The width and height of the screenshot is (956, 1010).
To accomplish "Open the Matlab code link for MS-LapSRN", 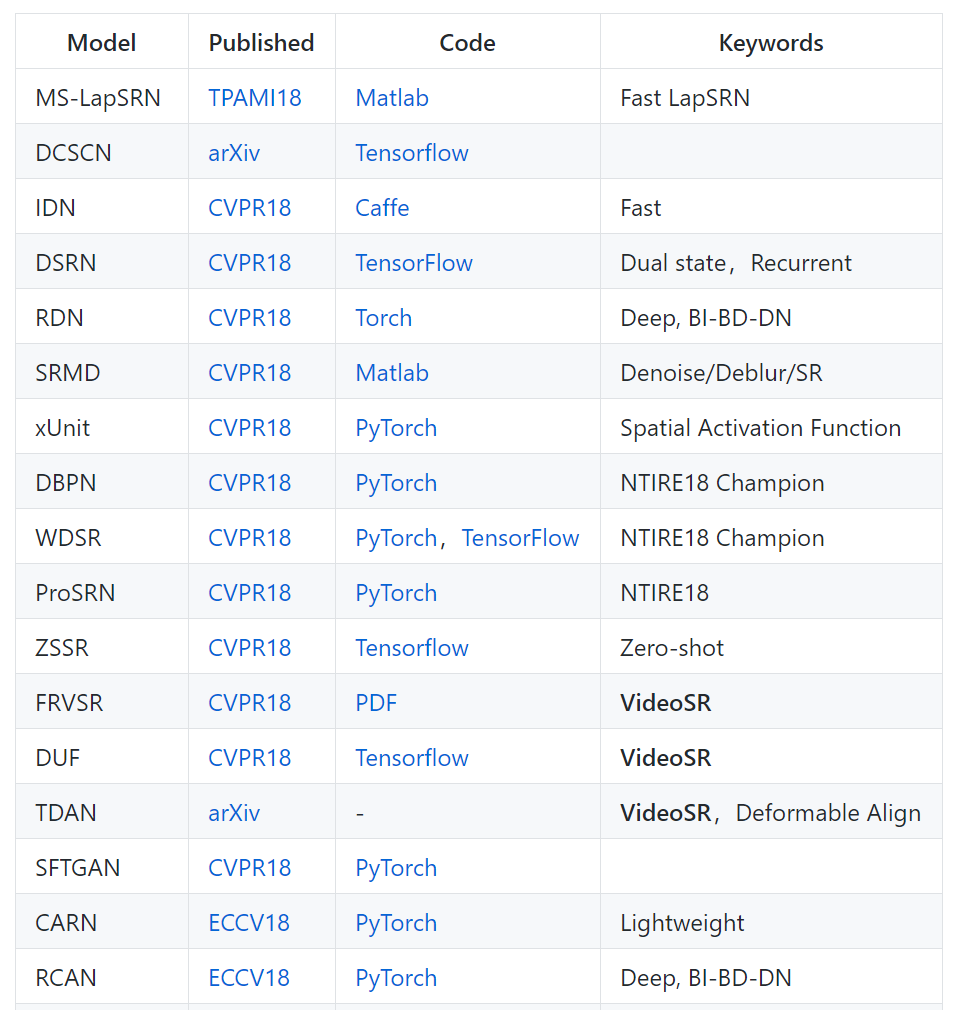I will [391, 98].
